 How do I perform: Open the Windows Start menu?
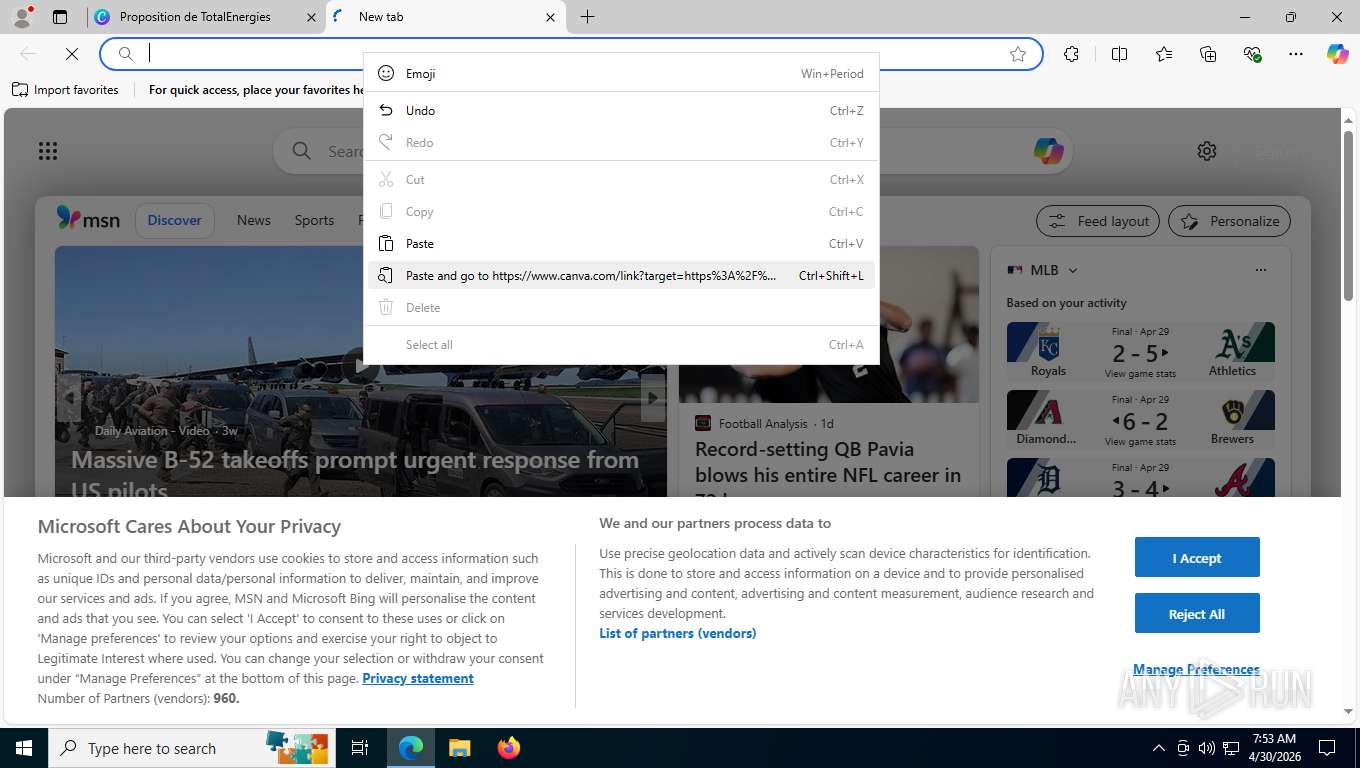(x=23, y=748)
